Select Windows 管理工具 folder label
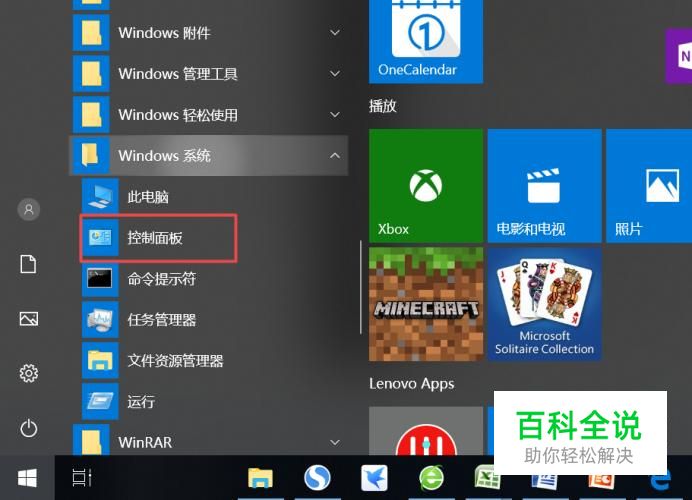This screenshot has height=500, width=692. coord(178,74)
